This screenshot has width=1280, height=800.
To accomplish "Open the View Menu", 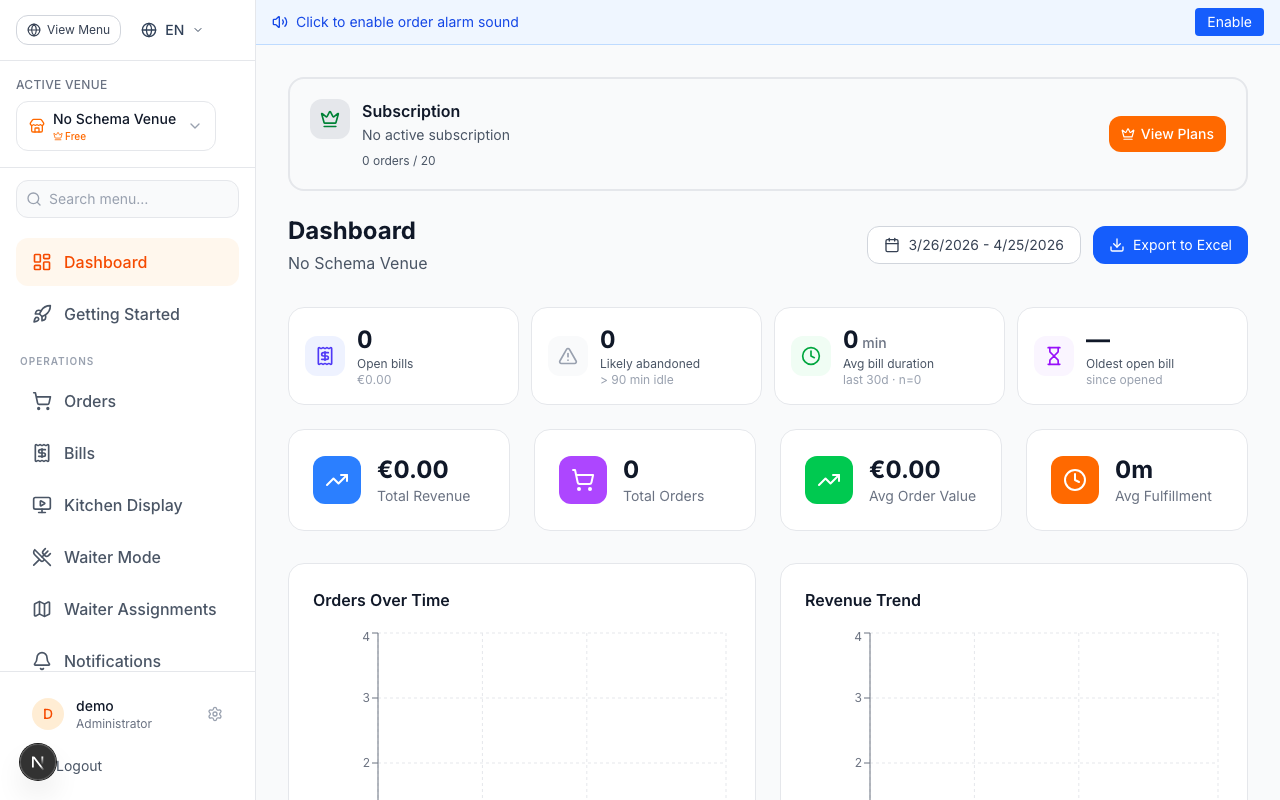I will 68,29.
